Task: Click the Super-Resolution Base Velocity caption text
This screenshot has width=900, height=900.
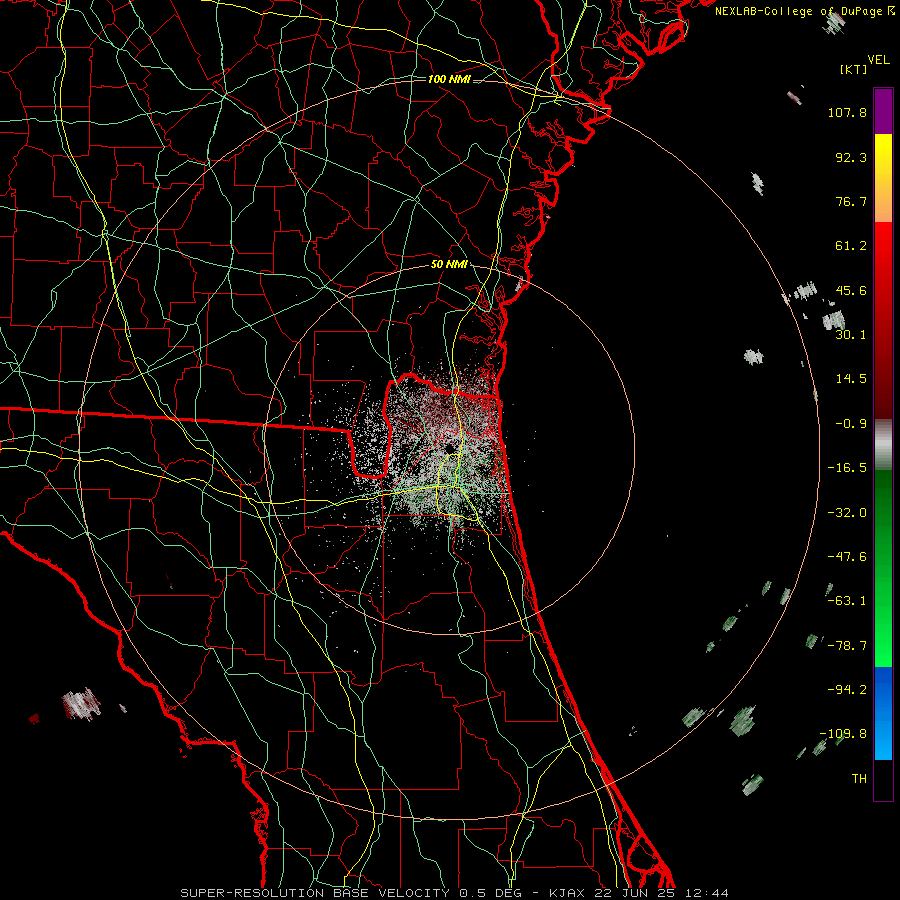Action: [x=454, y=893]
